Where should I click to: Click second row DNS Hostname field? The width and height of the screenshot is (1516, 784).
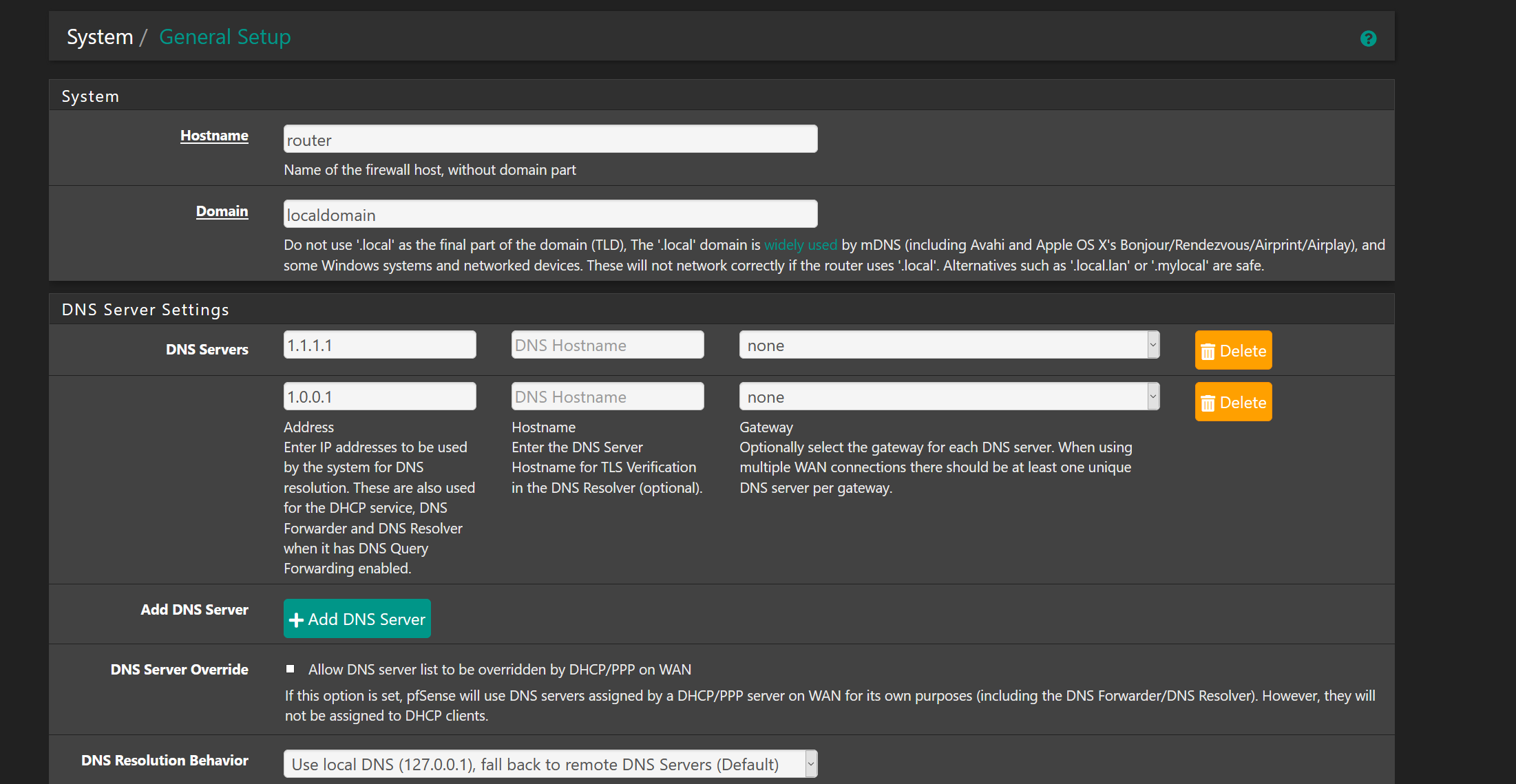click(607, 396)
